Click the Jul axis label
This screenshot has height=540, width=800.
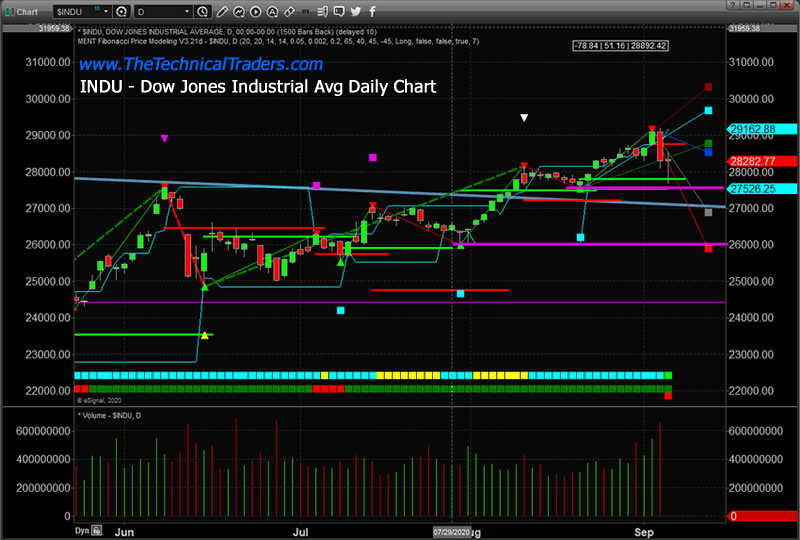(301, 532)
